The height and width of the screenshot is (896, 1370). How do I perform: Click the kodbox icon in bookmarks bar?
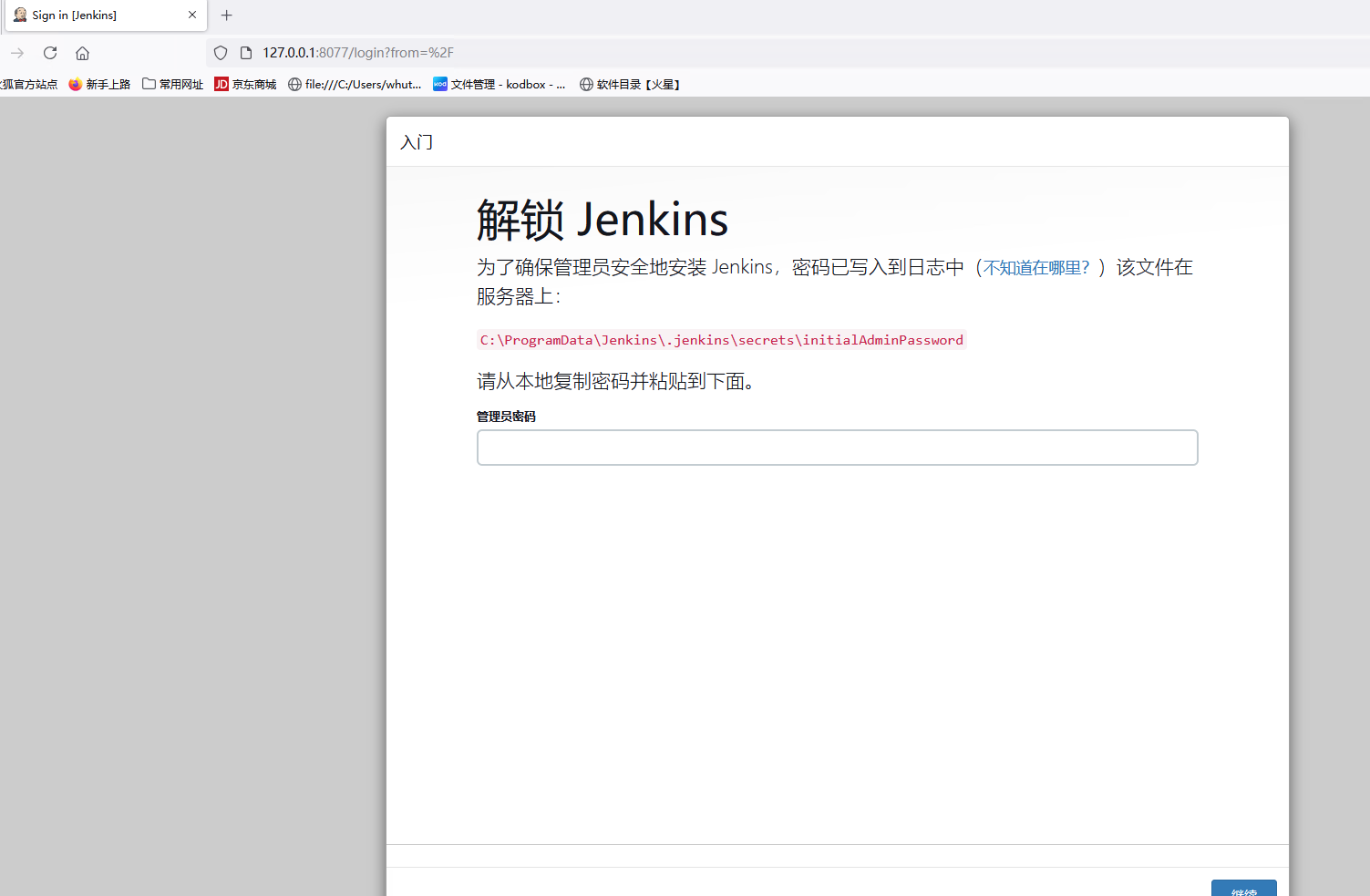click(x=440, y=84)
